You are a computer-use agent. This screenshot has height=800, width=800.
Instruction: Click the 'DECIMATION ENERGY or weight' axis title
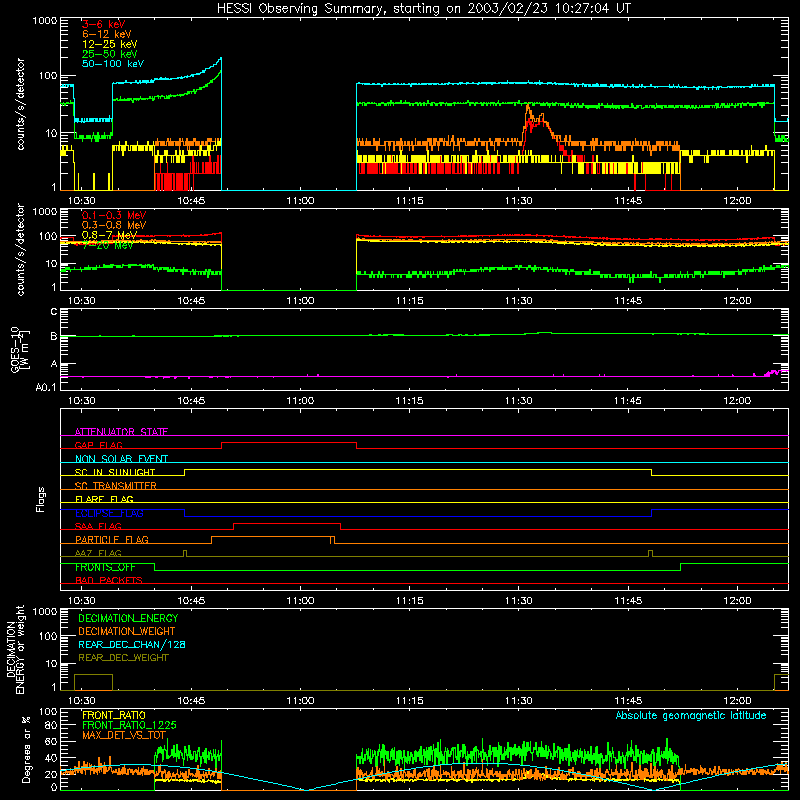click(15, 649)
